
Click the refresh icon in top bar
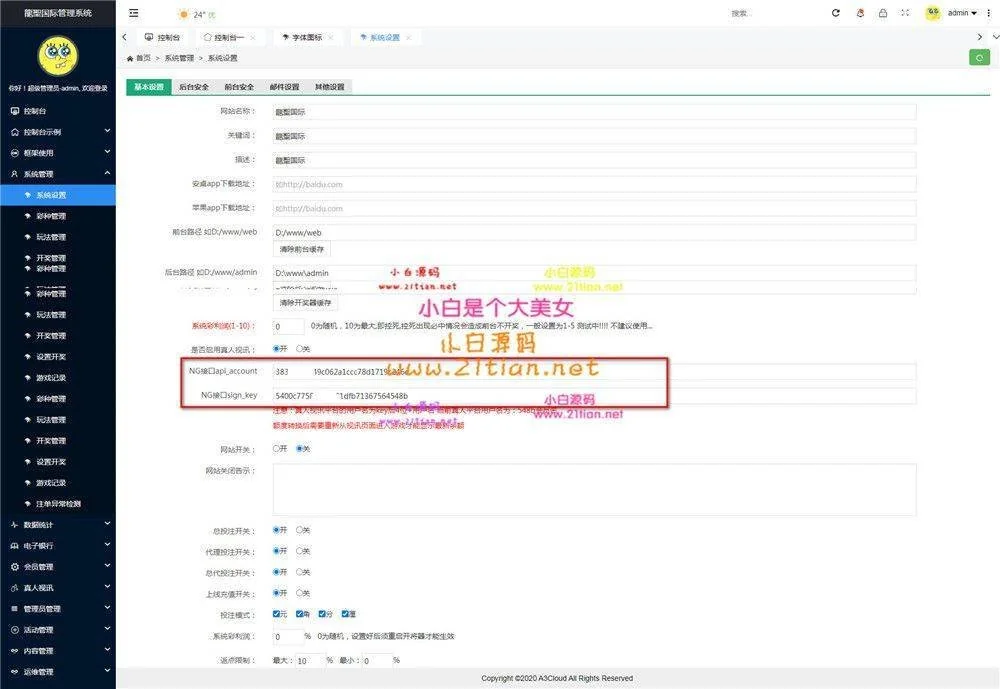click(x=836, y=13)
